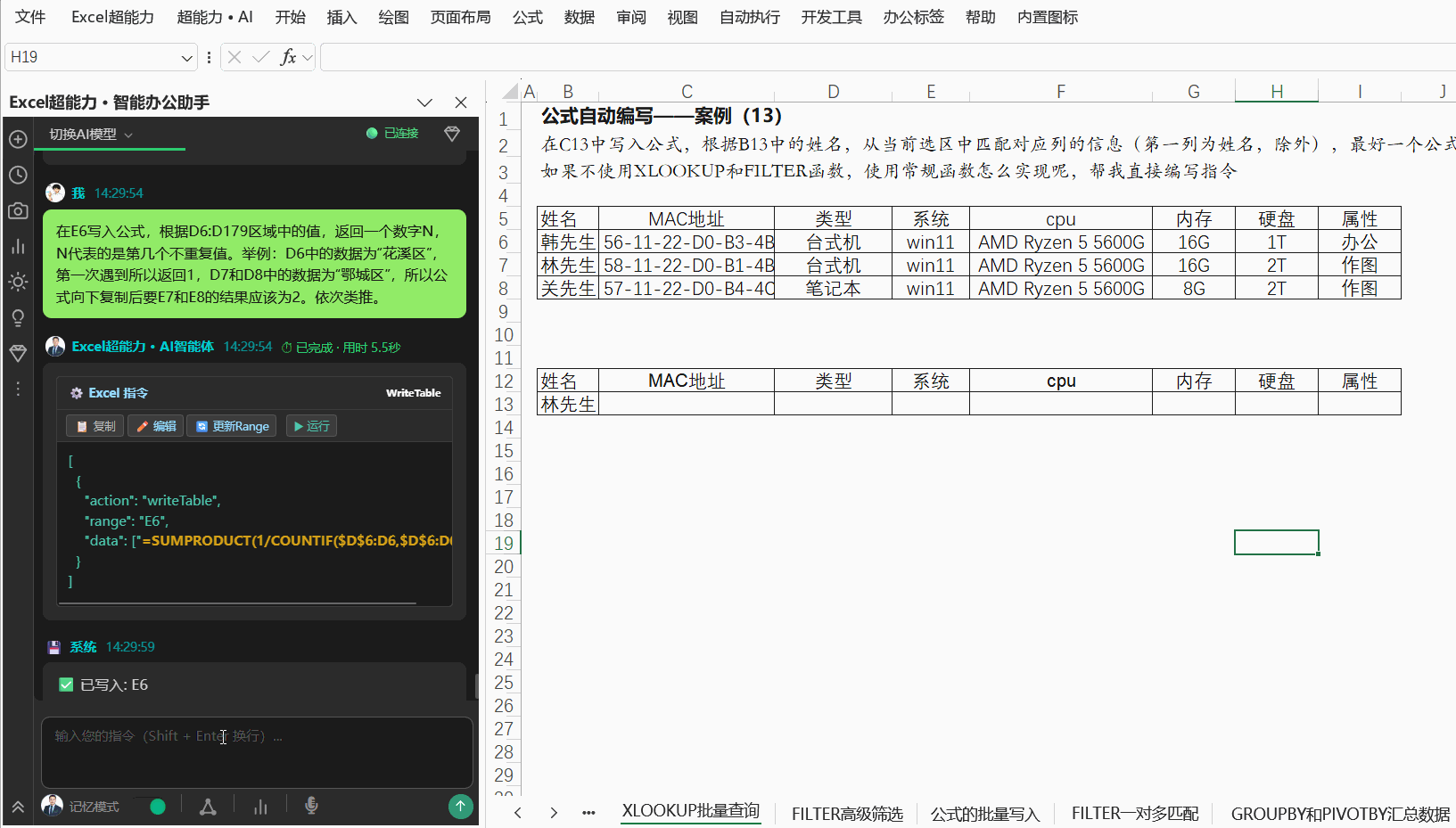
Task: Click the formula bar input area
Action: (887, 57)
